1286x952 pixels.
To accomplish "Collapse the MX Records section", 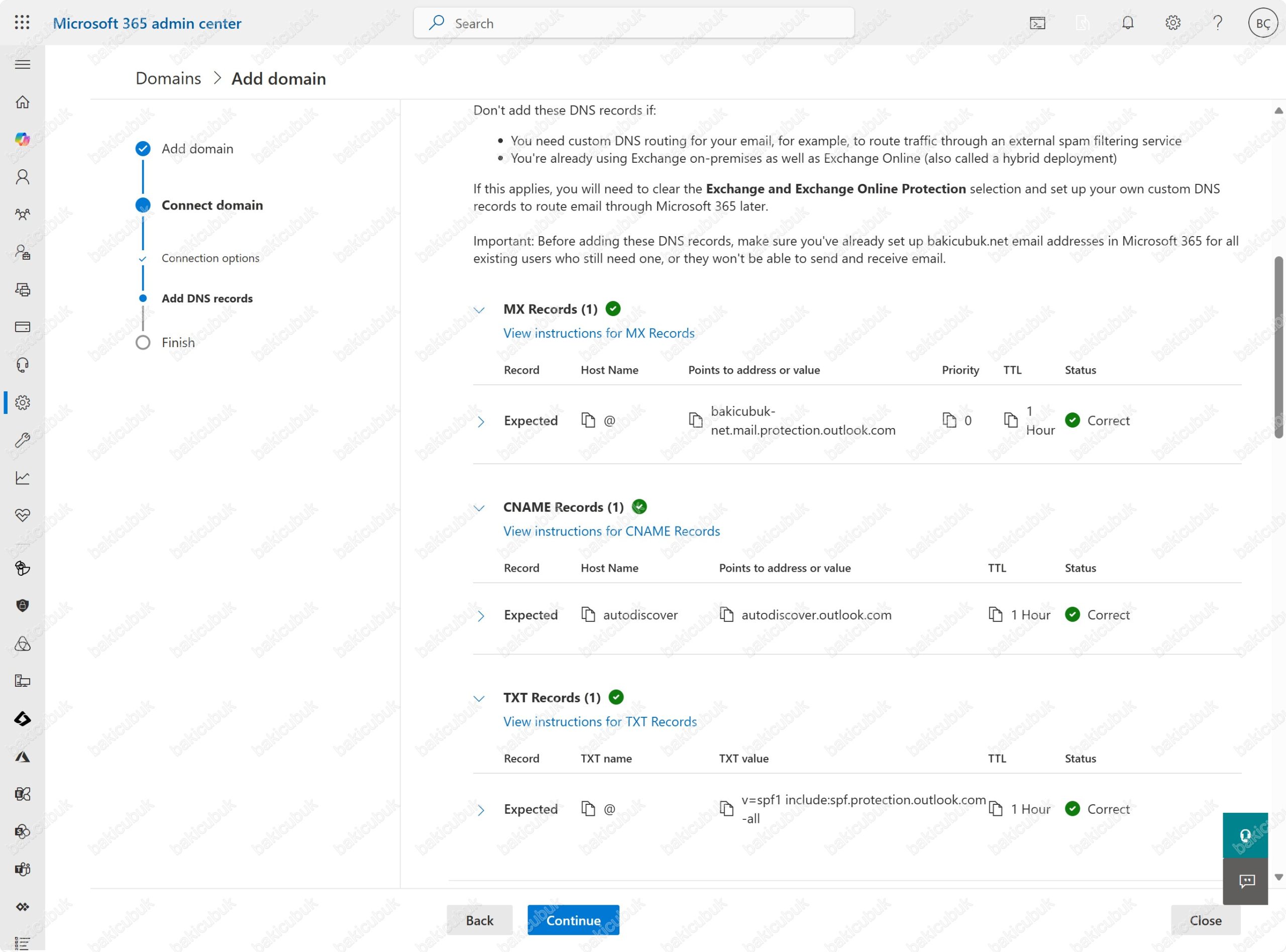I will 479,310.
